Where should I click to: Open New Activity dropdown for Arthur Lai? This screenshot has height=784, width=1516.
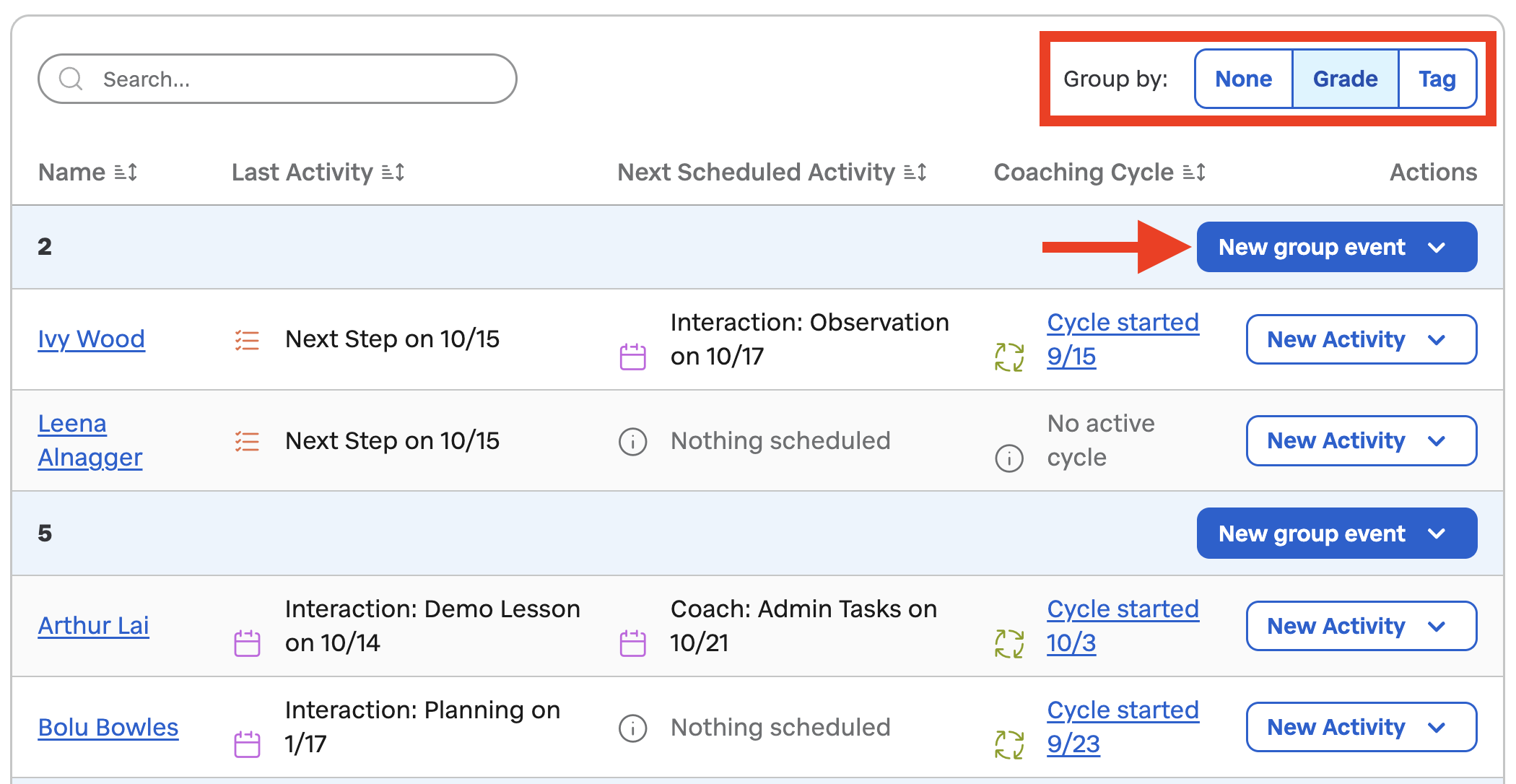[x=1362, y=626]
